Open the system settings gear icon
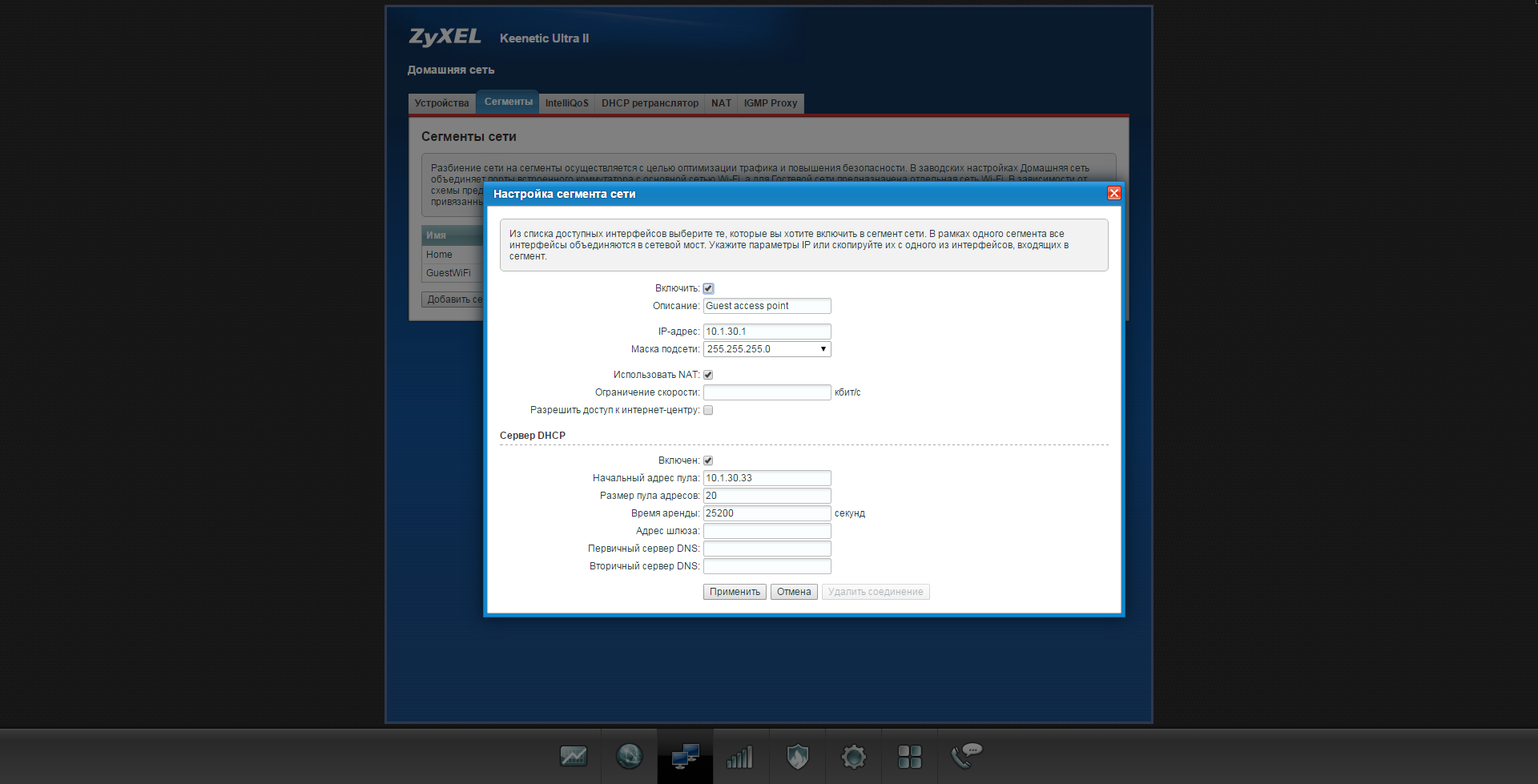This screenshot has height=784, width=1538. (853, 756)
